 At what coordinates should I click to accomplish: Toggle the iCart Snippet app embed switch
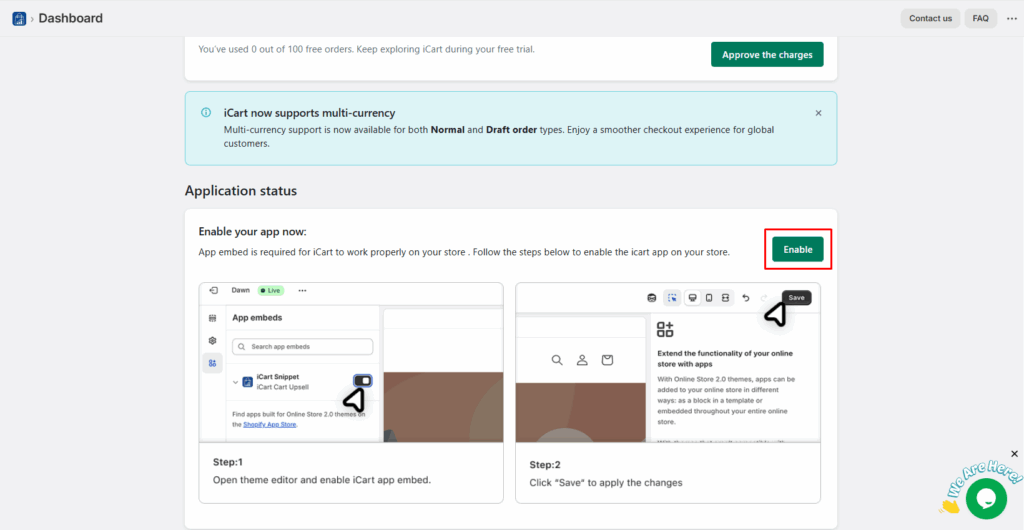click(363, 381)
